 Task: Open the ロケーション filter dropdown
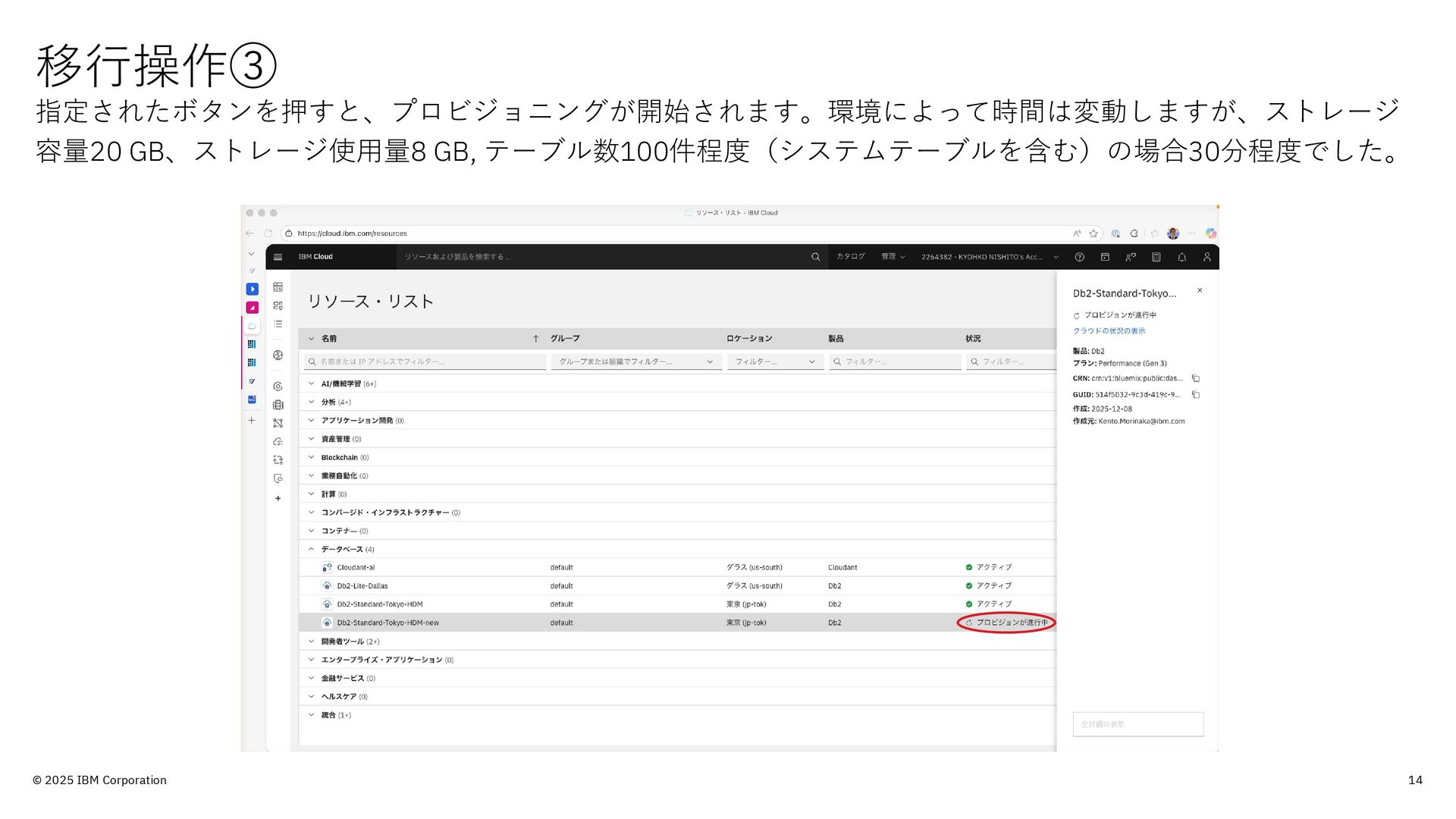pyautogui.click(x=774, y=362)
